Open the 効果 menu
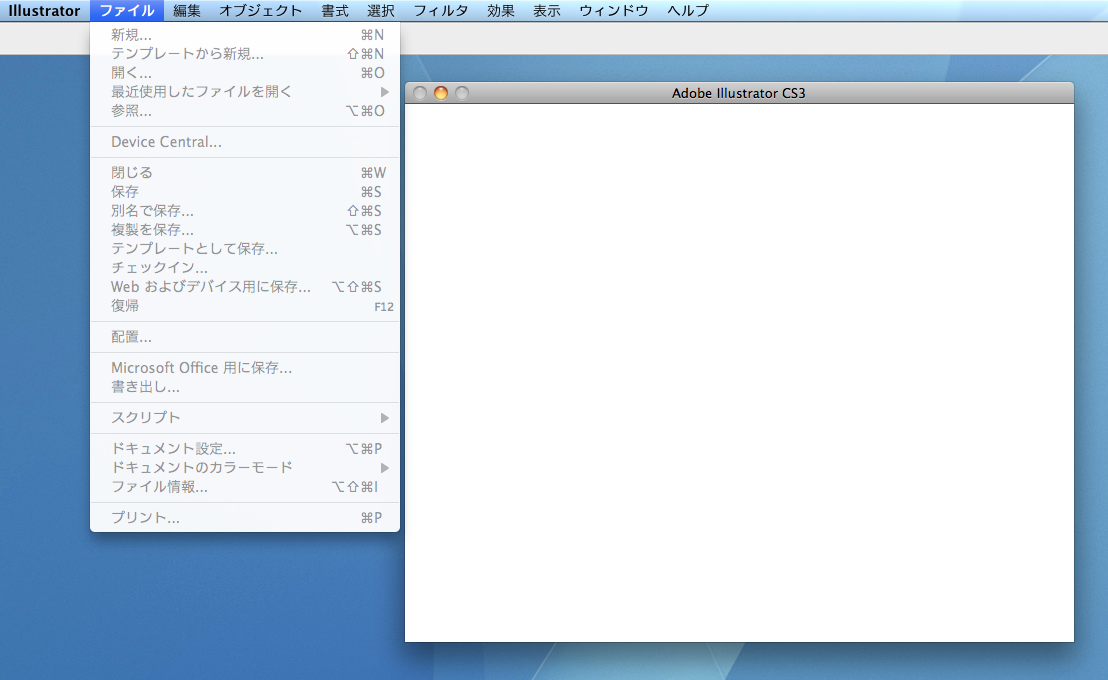The width and height of the screenshot is (1108, 680). [500, 11]
